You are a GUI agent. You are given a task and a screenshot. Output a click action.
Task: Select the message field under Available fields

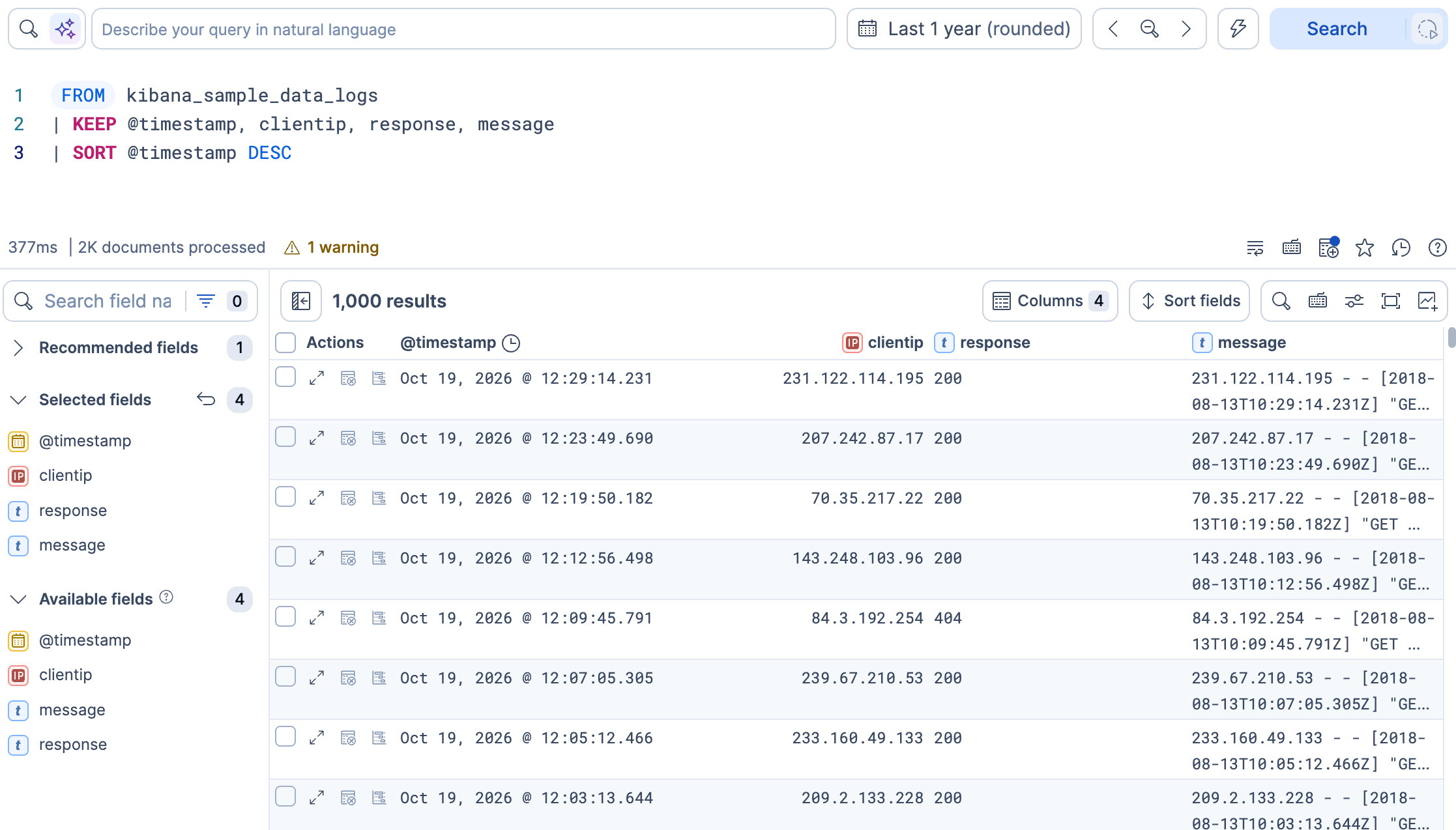click(72, 710)
